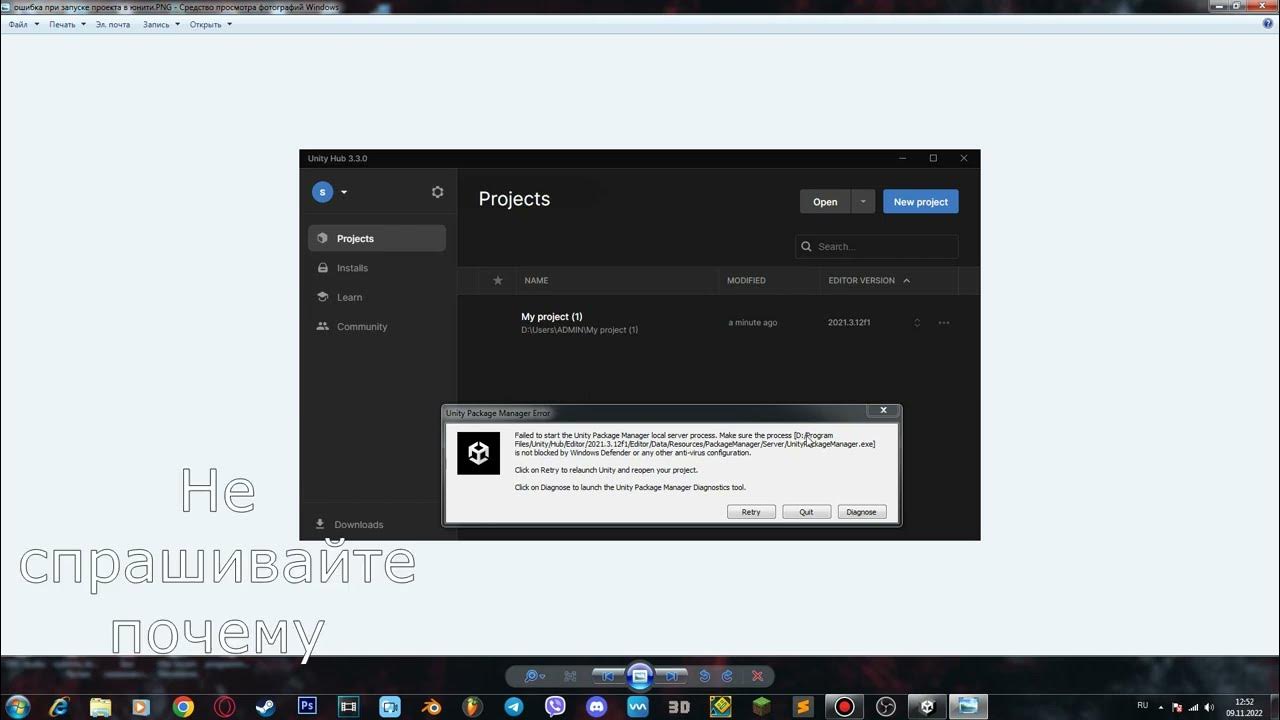
Task: Open Photoshop from taskbar
Action: [x=307, y=707]
